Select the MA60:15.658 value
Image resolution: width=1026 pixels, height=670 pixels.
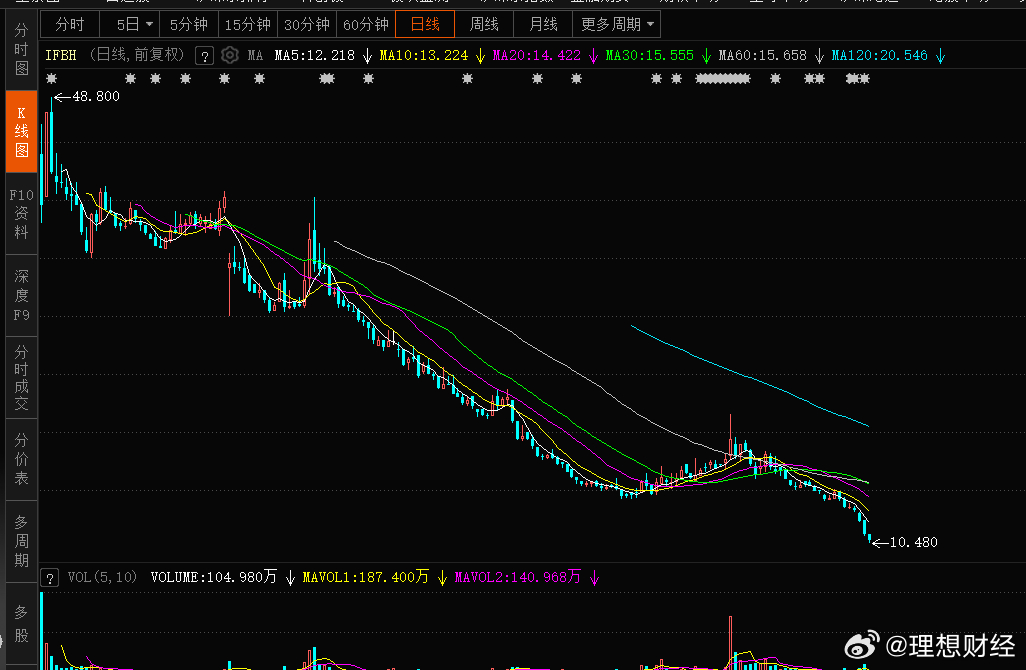click(763, 56)
